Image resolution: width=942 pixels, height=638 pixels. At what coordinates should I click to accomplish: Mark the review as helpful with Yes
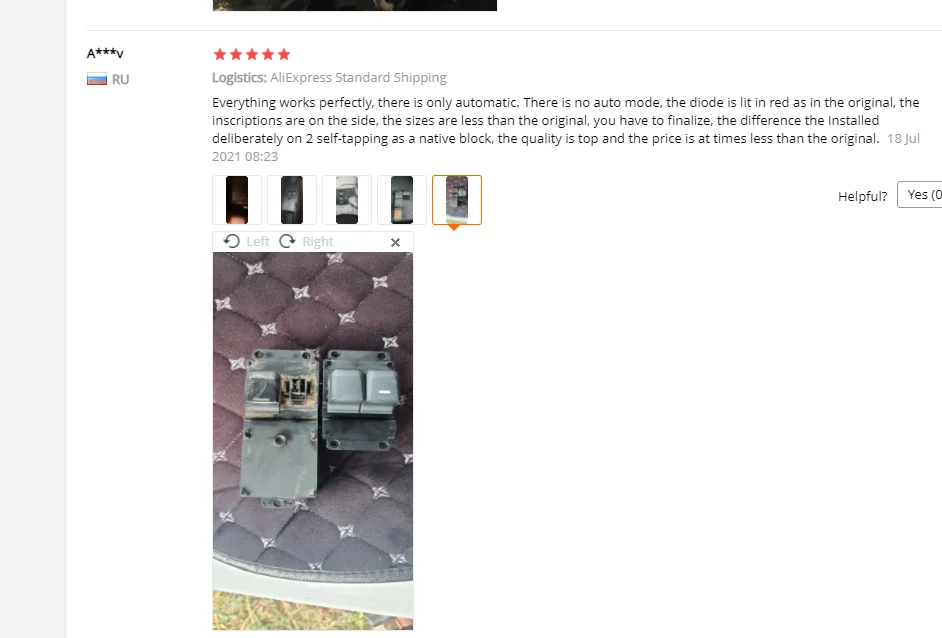point(920,195)
